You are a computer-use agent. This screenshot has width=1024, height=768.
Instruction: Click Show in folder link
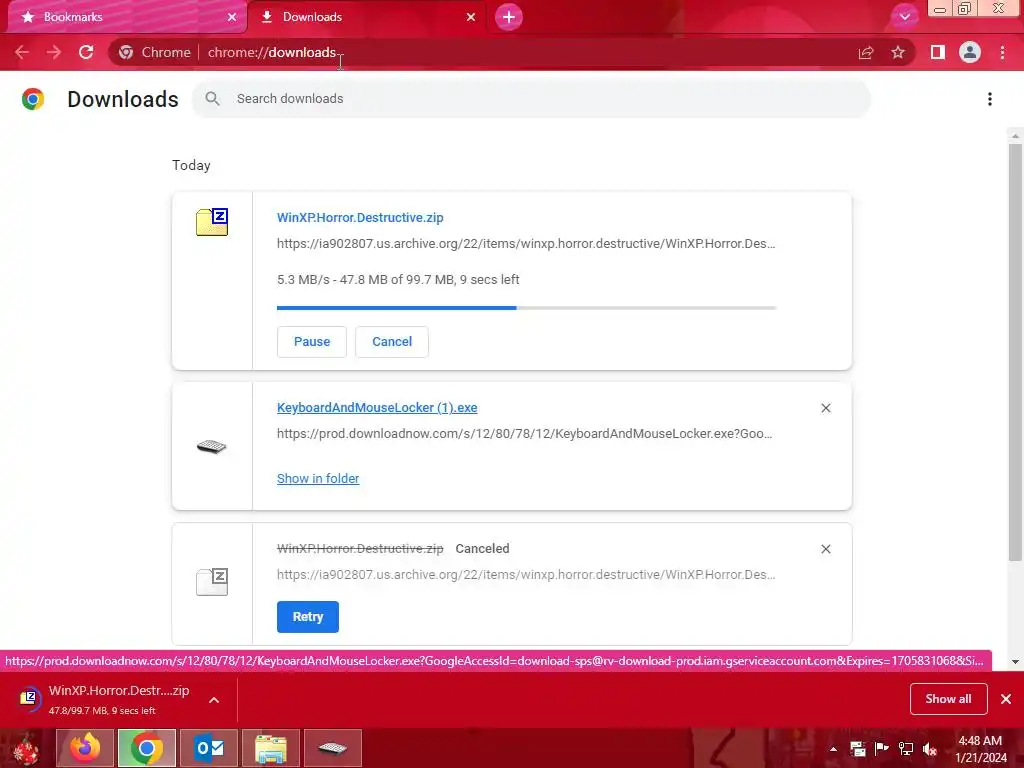tap(318, 479)
